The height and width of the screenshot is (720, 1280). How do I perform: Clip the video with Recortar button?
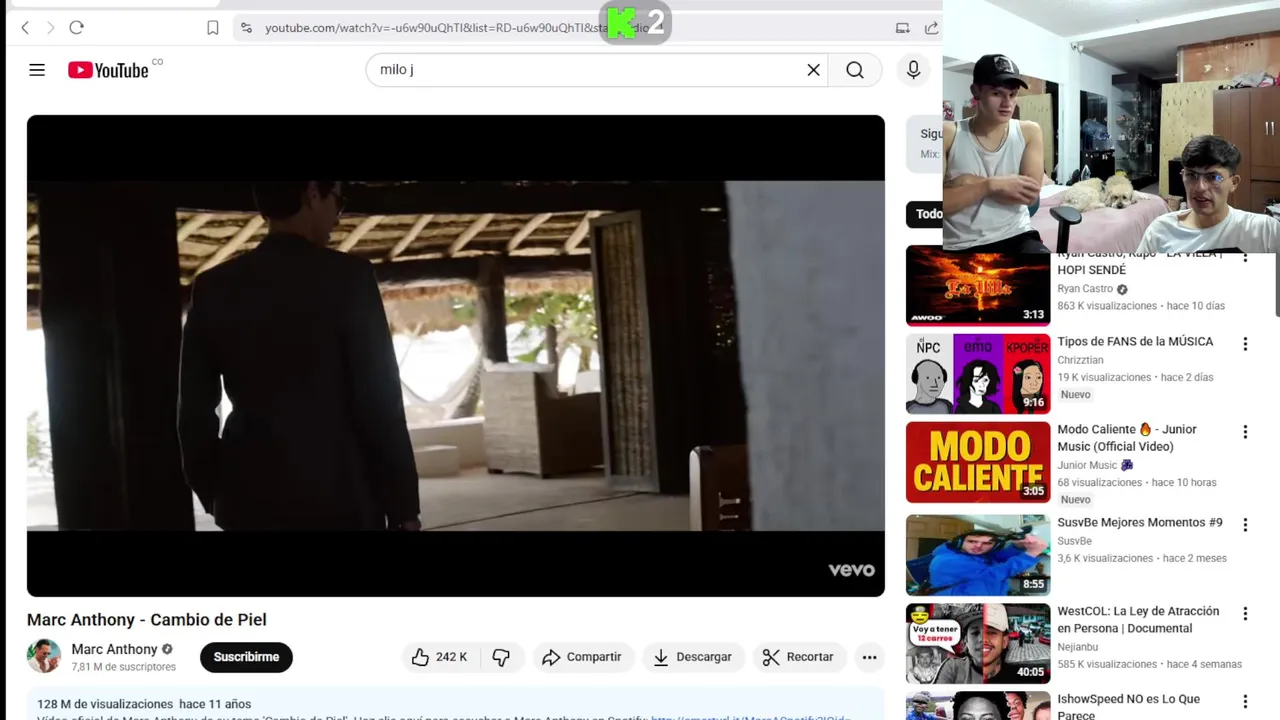(x=797, y=657)
